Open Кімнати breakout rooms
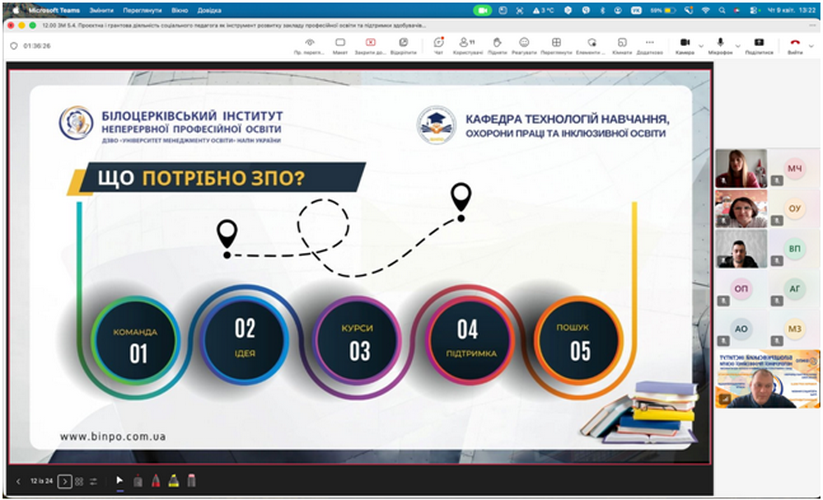 (622, 44)
